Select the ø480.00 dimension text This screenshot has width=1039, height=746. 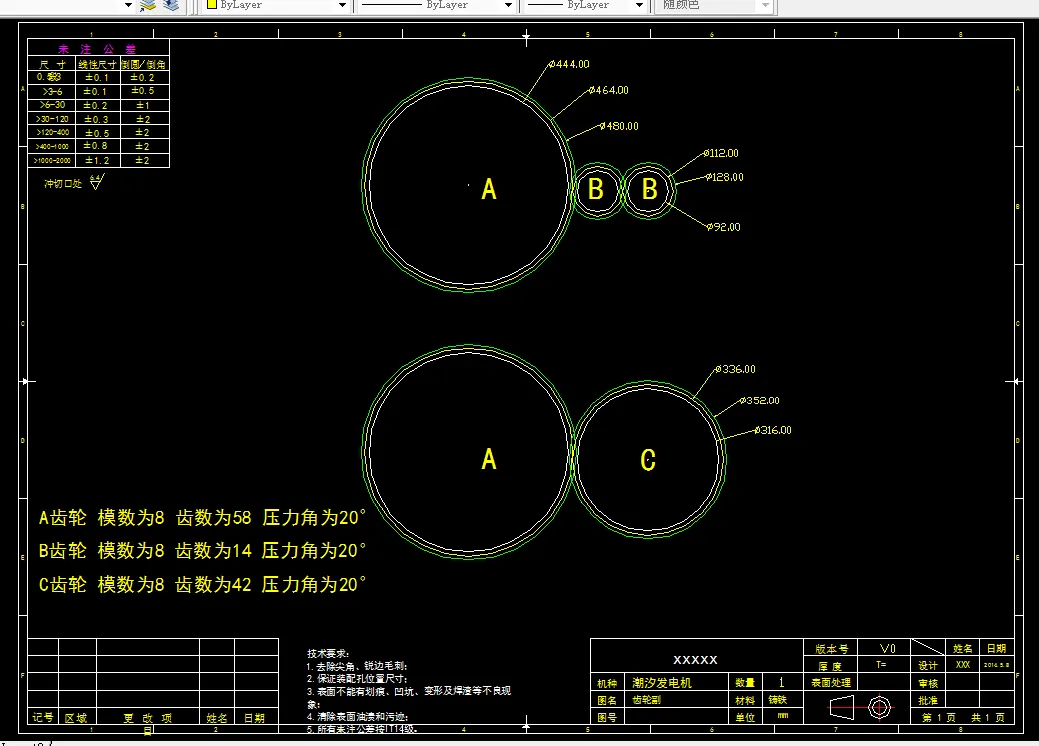(619, 126)
